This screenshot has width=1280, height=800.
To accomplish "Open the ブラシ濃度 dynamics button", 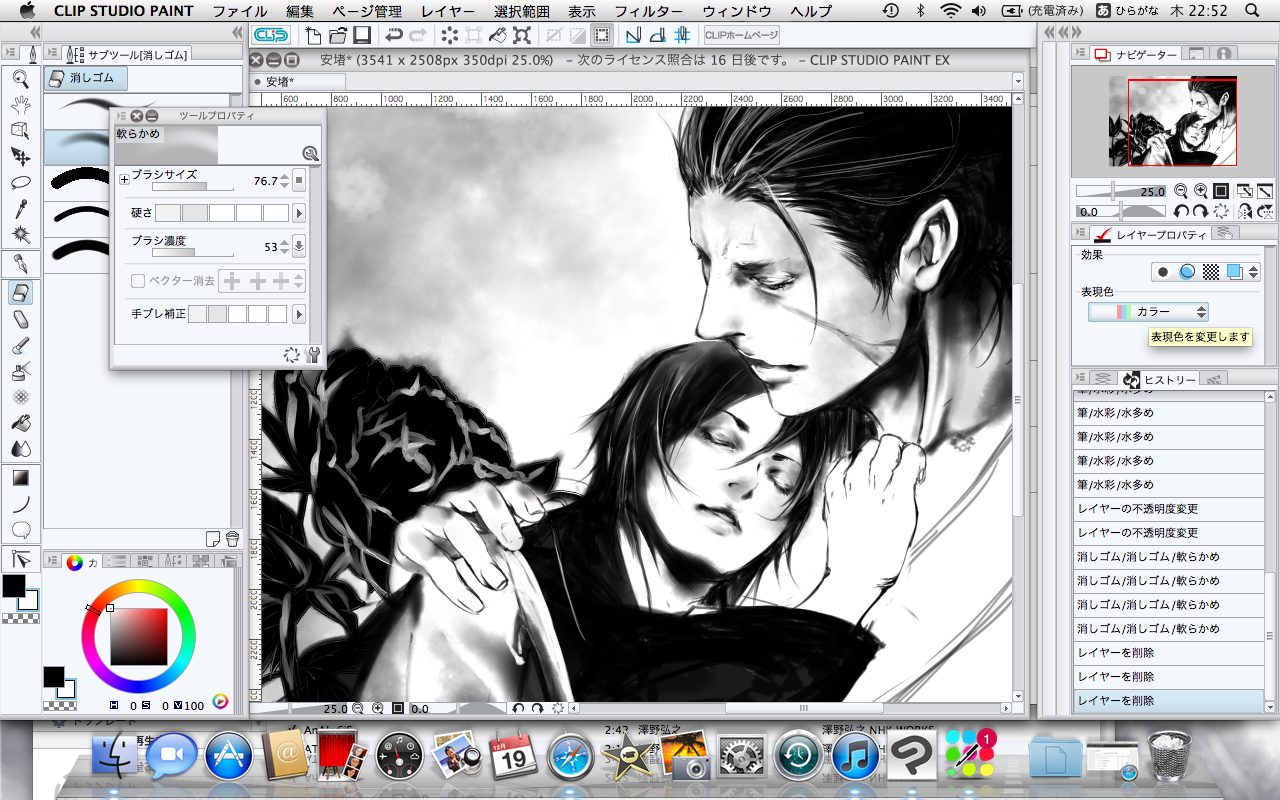I will point(299,247).
